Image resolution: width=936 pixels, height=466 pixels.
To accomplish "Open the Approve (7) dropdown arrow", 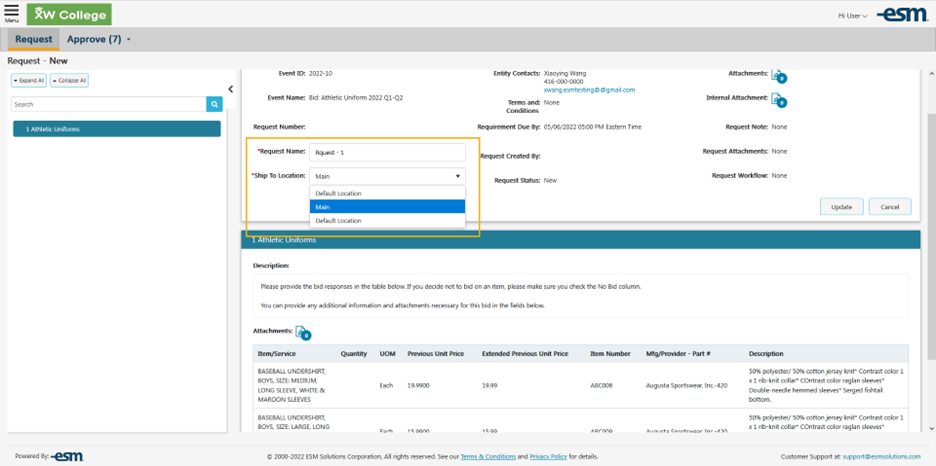I will (x=129, y=40).
